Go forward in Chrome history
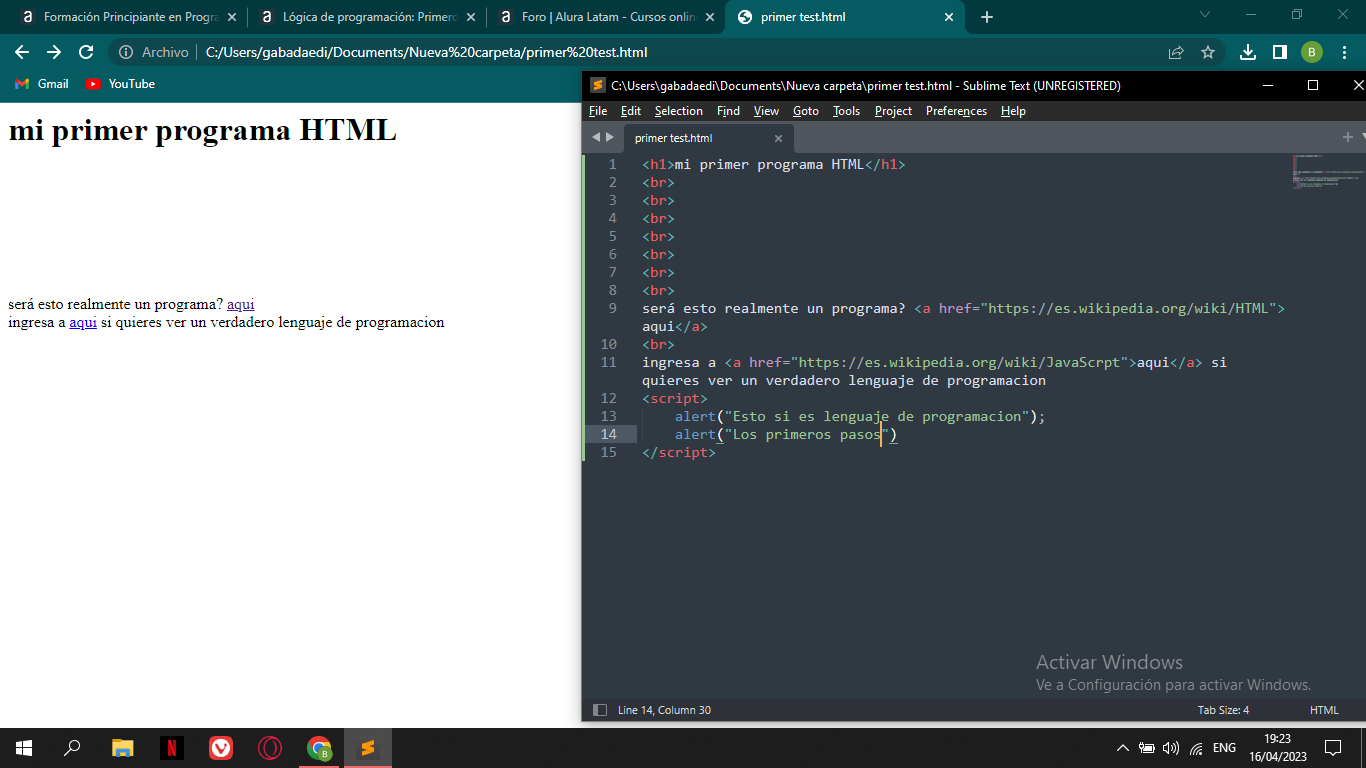 tap(54, 52)
